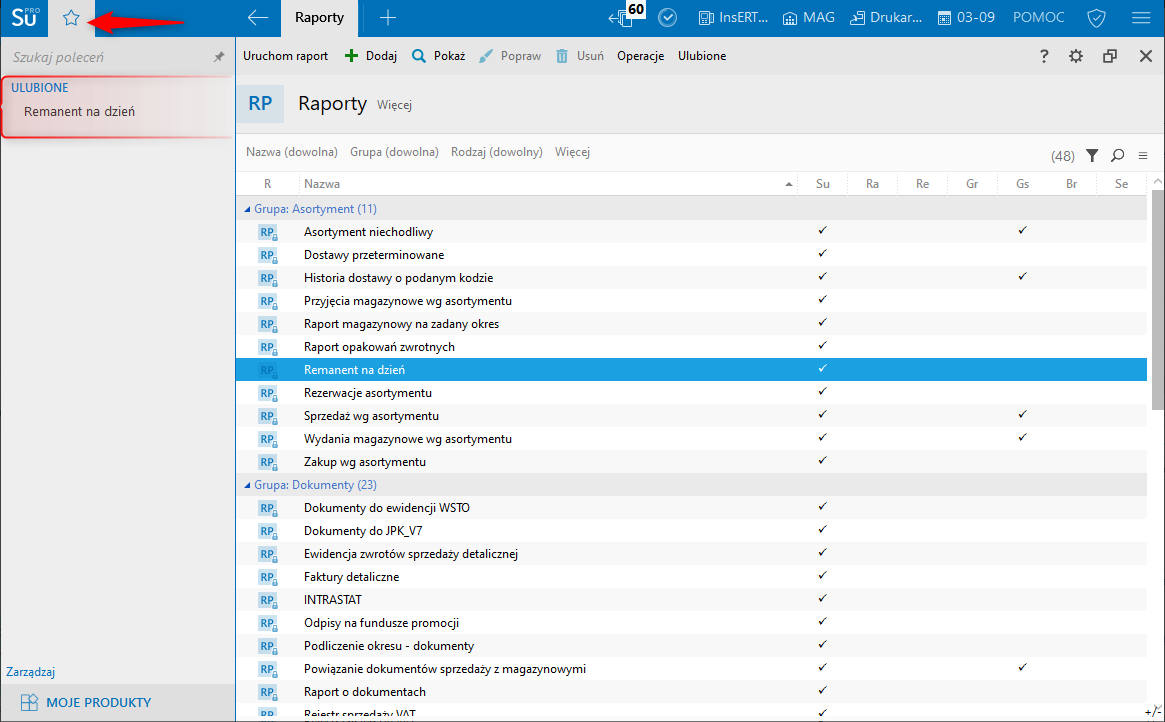Open a new tab with plus icon
1165x722 pixels.
tap(388, 18)
